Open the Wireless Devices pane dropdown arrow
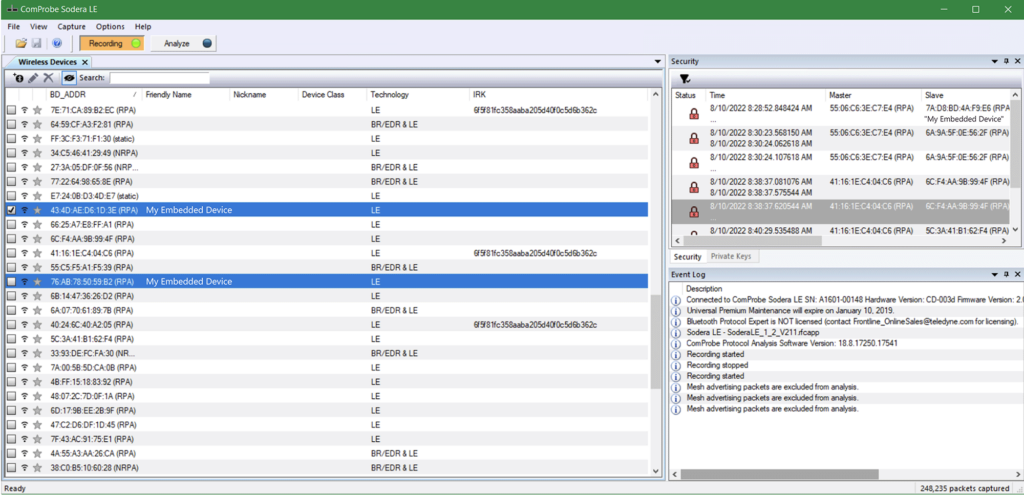The image size is (1024, 495). [658, 61]
